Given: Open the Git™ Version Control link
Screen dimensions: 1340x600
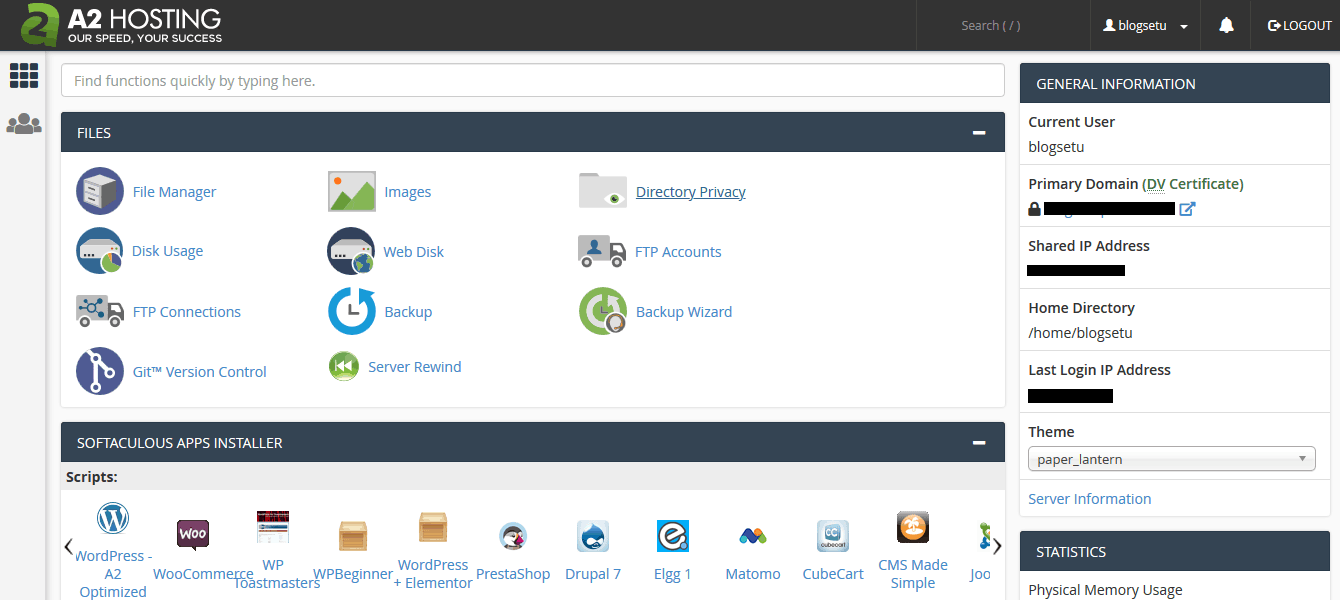Looking at the screenshot, I should [x=199, y=372].
